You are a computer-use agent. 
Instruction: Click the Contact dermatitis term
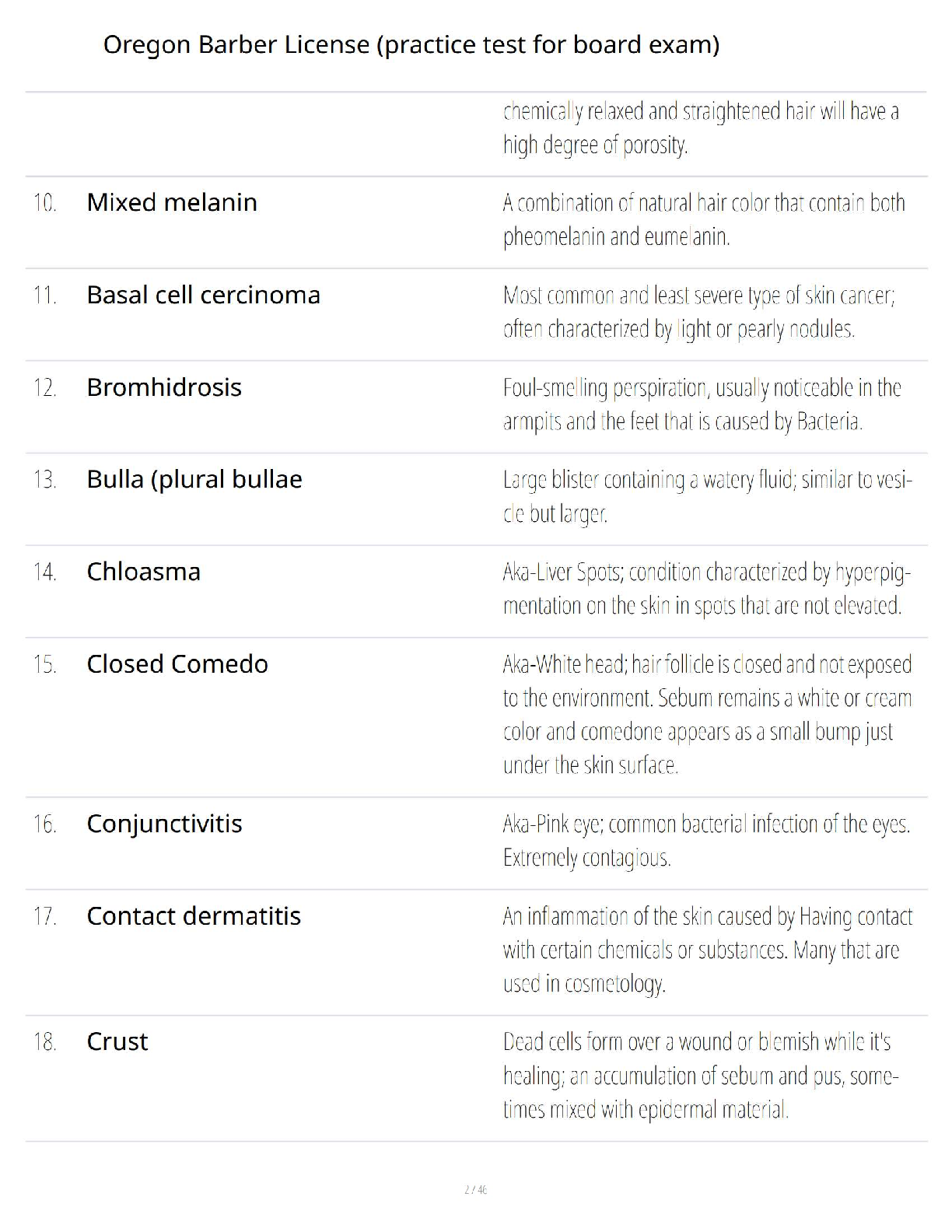pos(194,916)
